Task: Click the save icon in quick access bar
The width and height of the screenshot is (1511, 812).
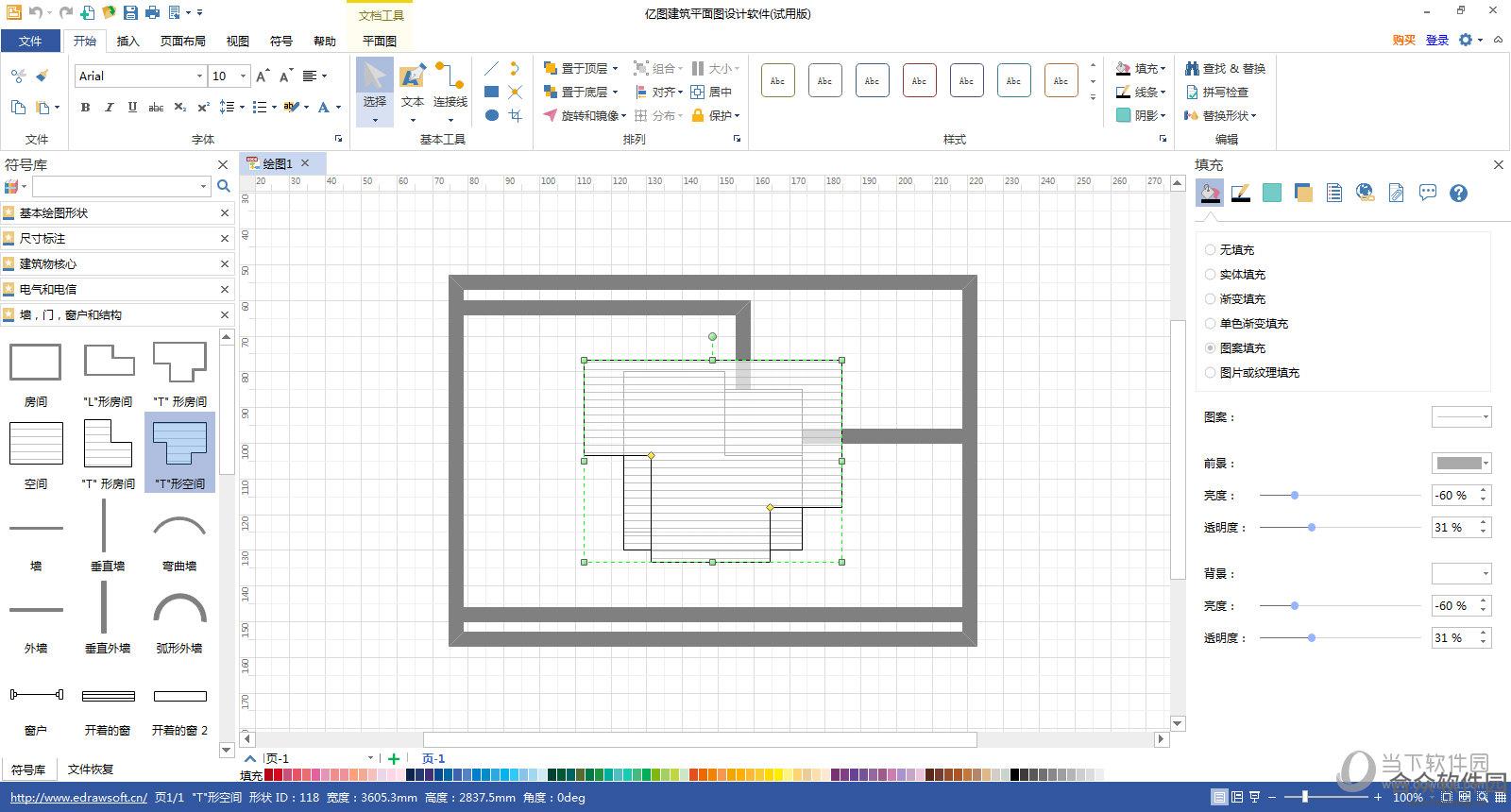Action: click(130, 12)
